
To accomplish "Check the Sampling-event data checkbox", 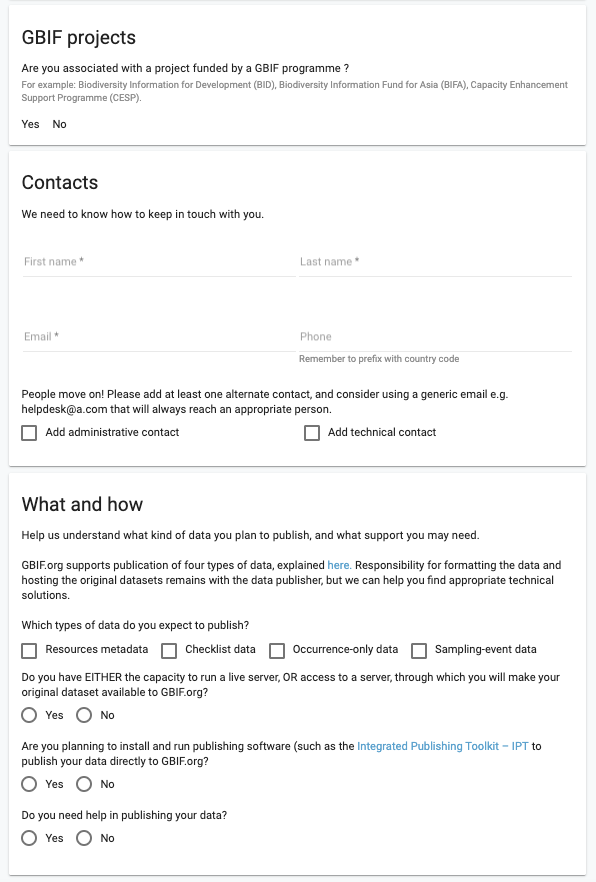I will (419, 650).
